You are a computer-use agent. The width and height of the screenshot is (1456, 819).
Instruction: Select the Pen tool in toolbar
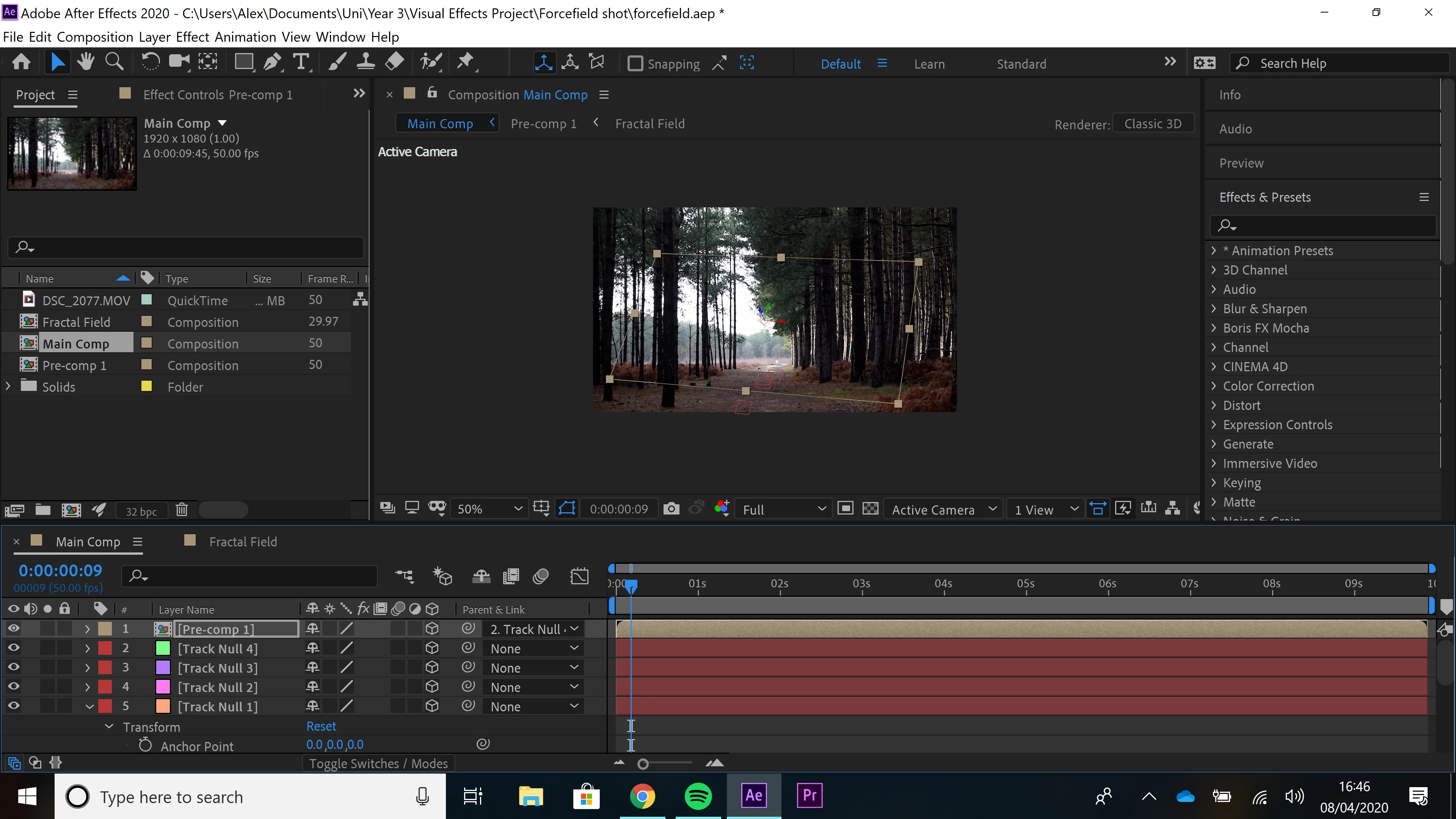pyautogui.click(x=272, y=62)
